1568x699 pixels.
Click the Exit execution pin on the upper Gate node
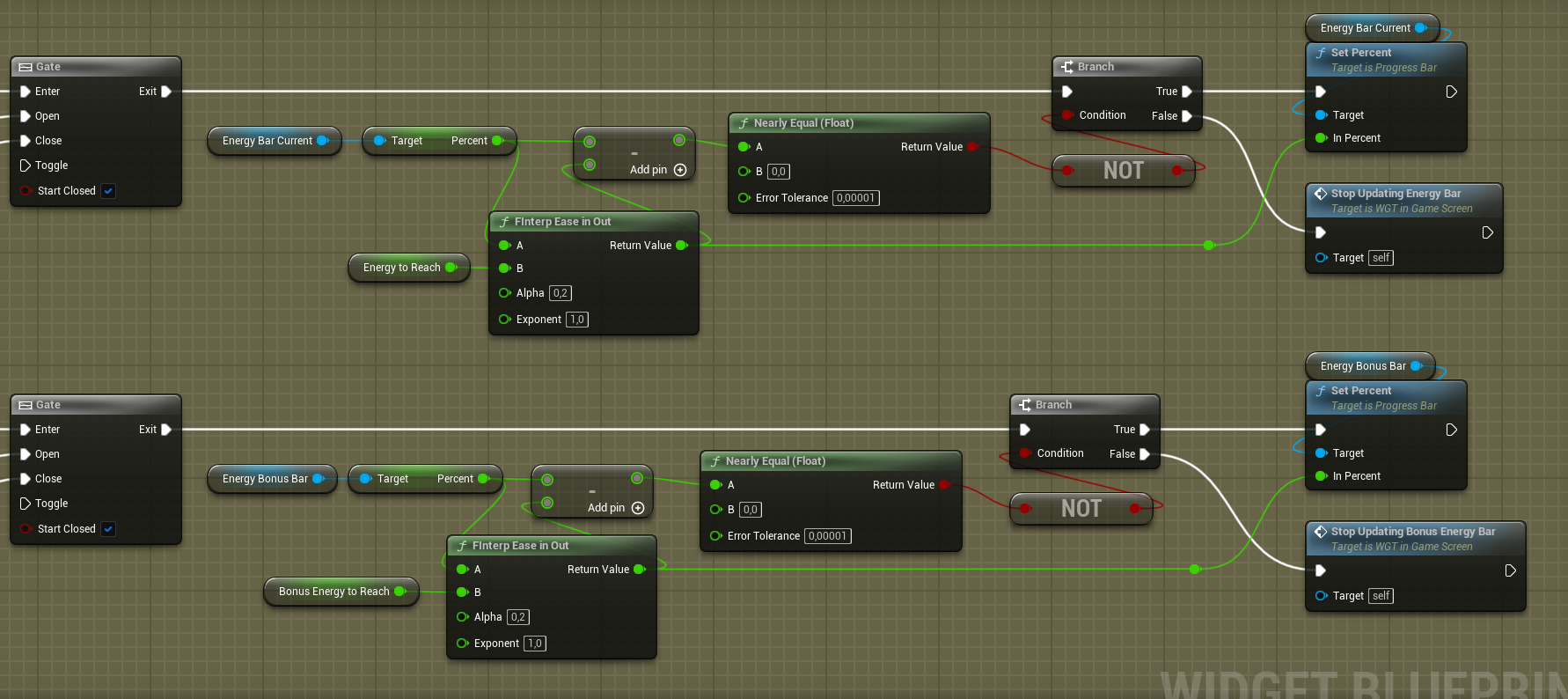[166, 92]
